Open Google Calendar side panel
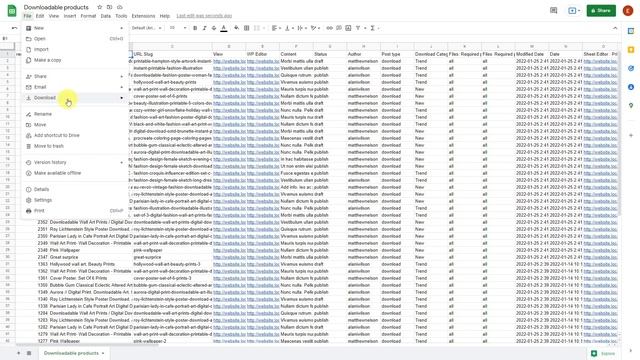Image resolution: width=640 pixels, height=360 pixels. click(631, 31)
